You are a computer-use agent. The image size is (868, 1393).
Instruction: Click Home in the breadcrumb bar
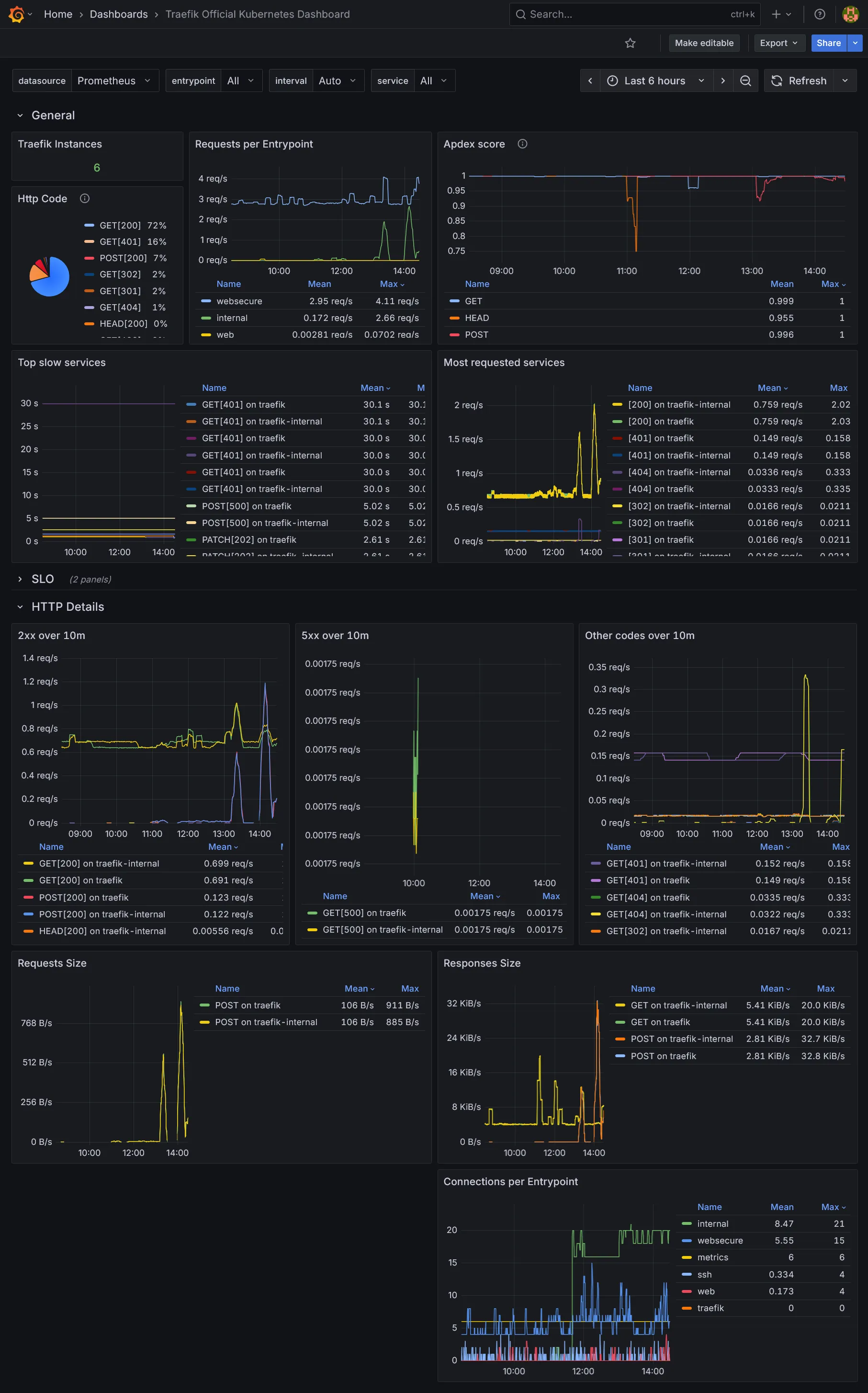(58, 14)
